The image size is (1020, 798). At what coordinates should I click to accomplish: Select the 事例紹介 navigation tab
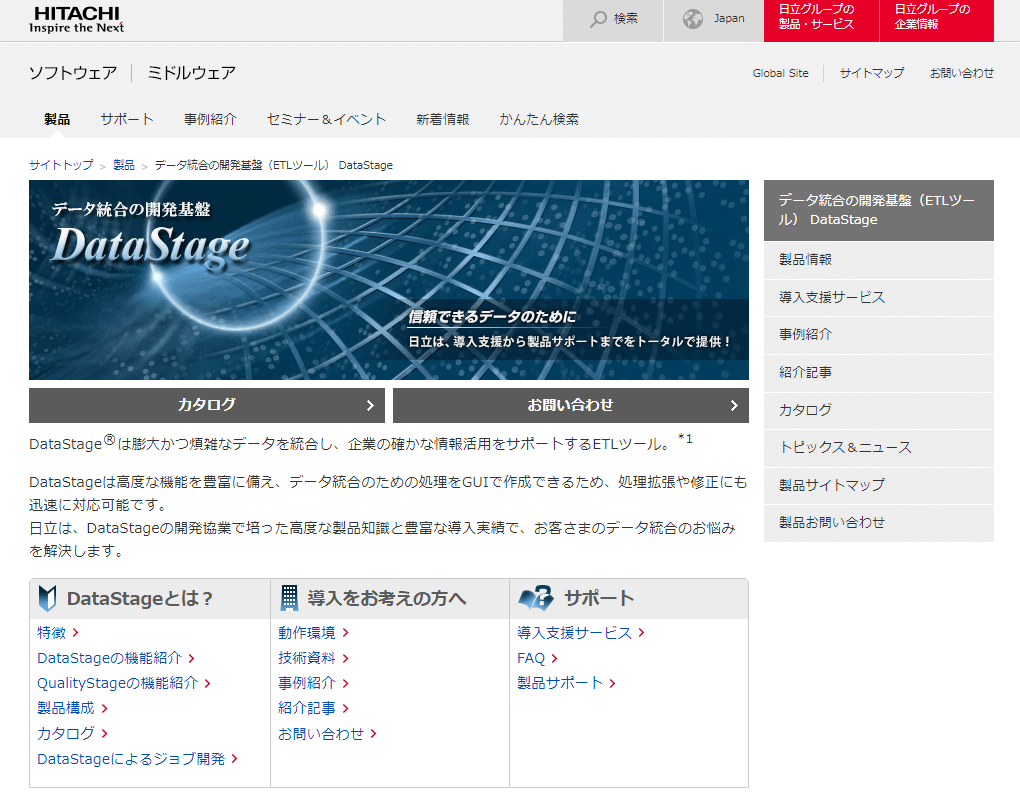tap(210, 120)
